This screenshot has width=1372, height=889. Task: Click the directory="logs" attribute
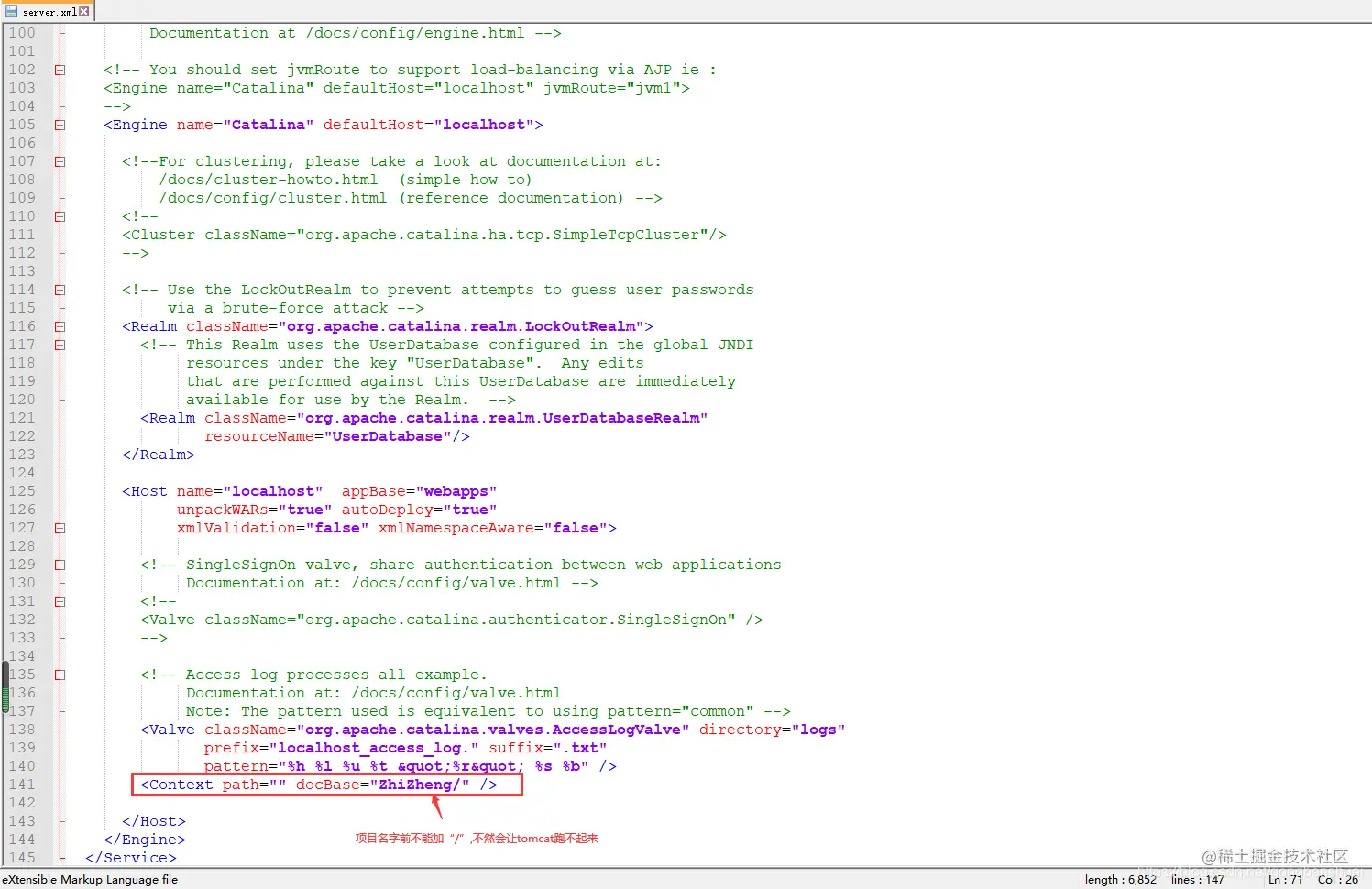click(773, 730)
